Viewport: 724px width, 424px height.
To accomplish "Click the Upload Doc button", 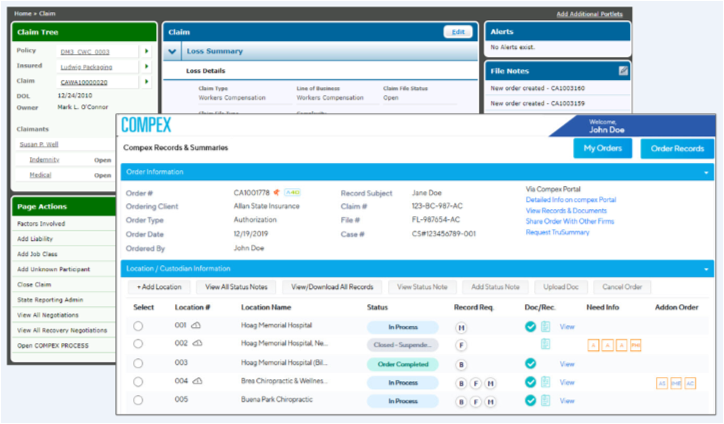I will [561, 287].
